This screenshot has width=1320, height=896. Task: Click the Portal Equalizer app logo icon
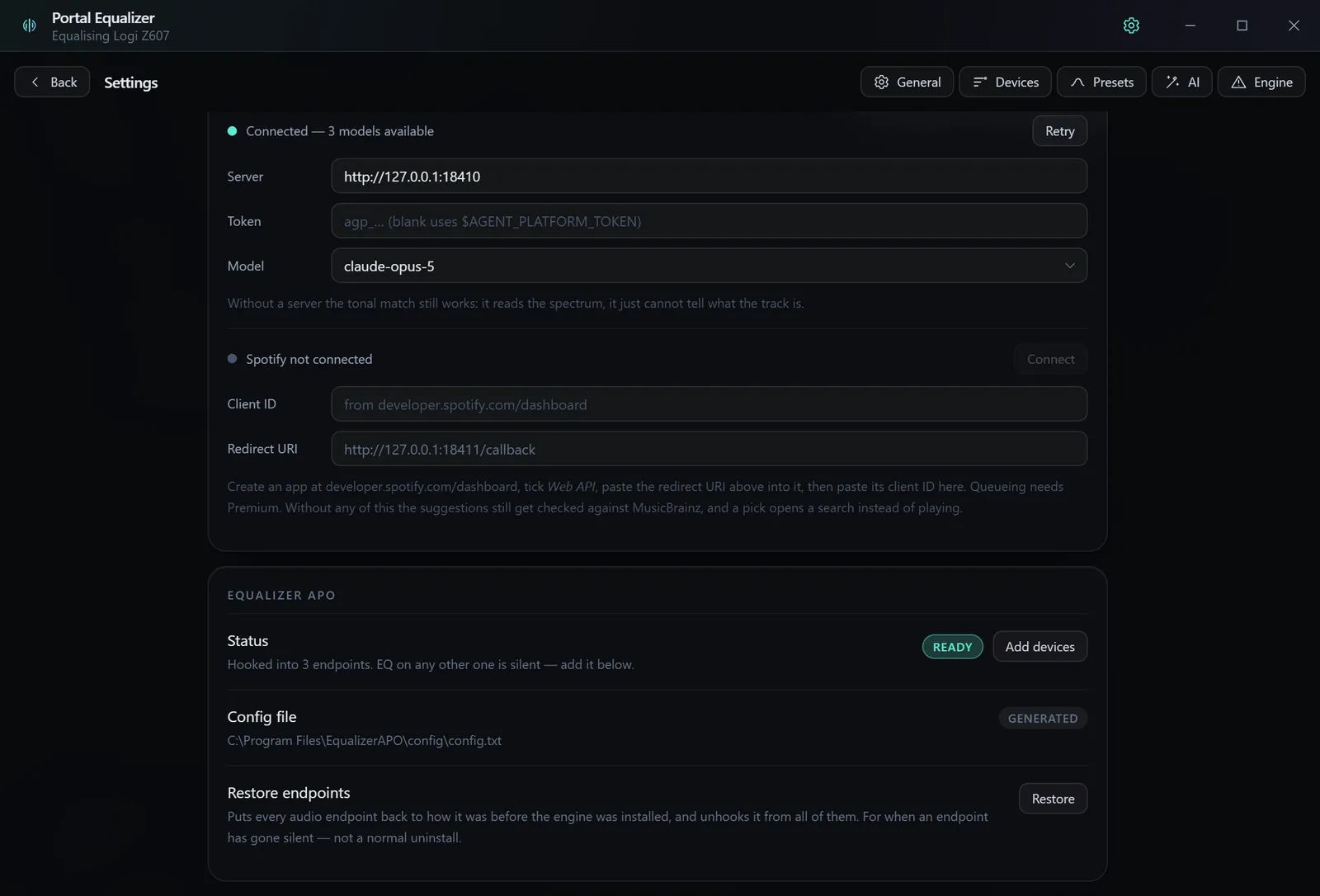point(30,26)
